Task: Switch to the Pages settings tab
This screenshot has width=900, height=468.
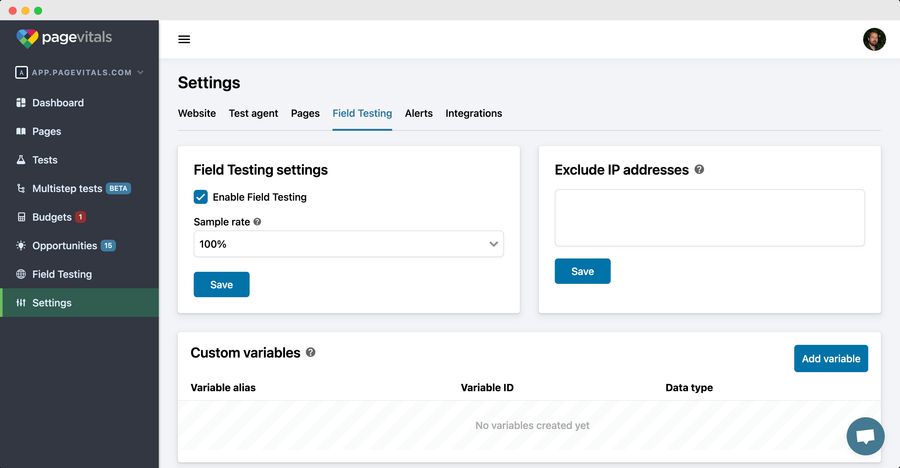Action: pyautogui.click(x=305, y=114)
